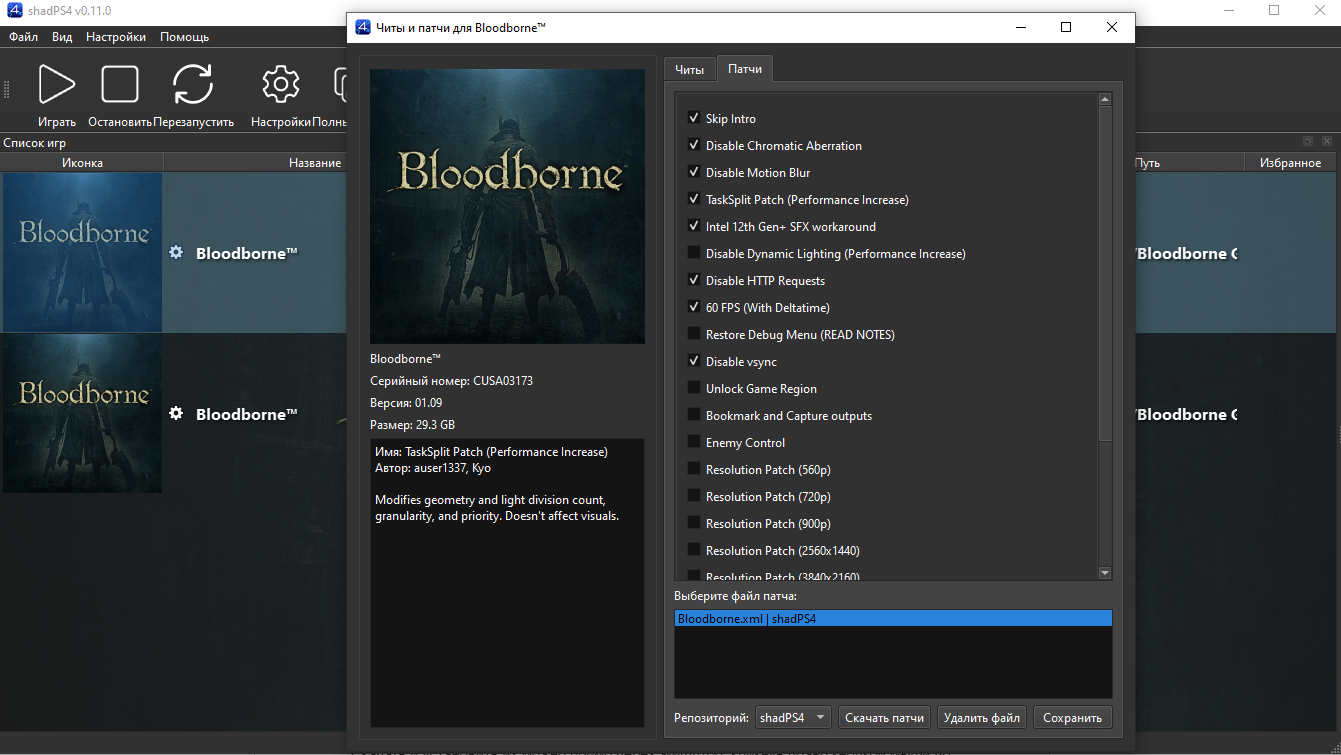Click the Restart (Перезапустить) toolbar icon

click(193, 84)
